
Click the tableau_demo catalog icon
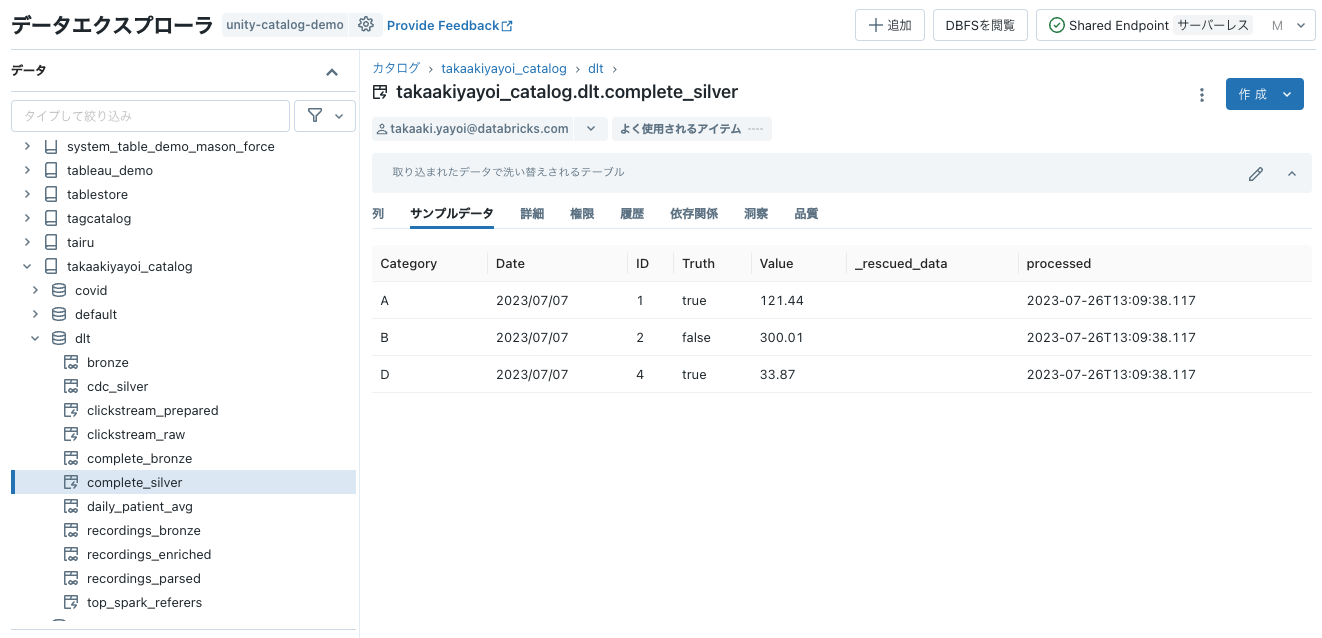click(x=51, y=169)
